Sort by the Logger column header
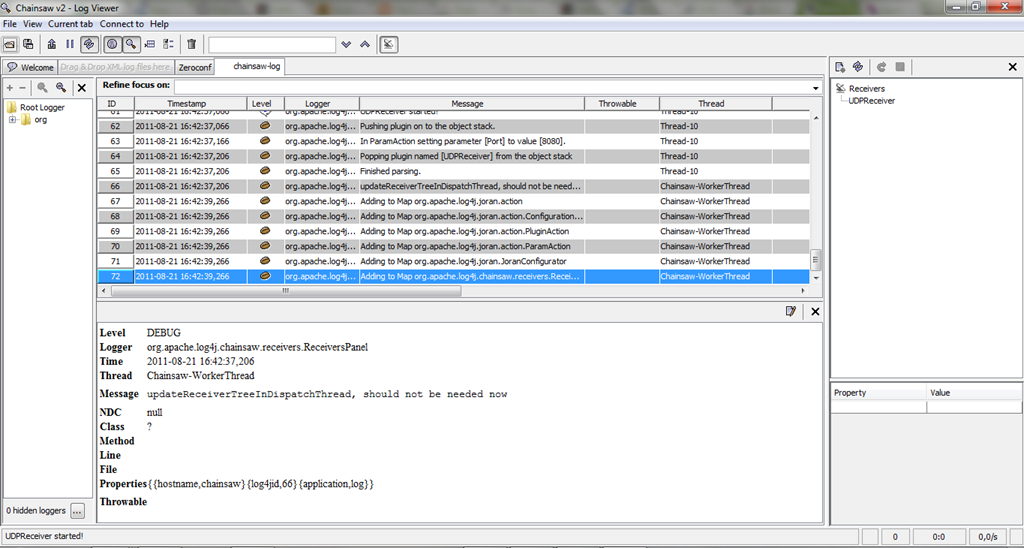Image resolution: width=1024 pixels, height=548 pixels. [322, 103]
